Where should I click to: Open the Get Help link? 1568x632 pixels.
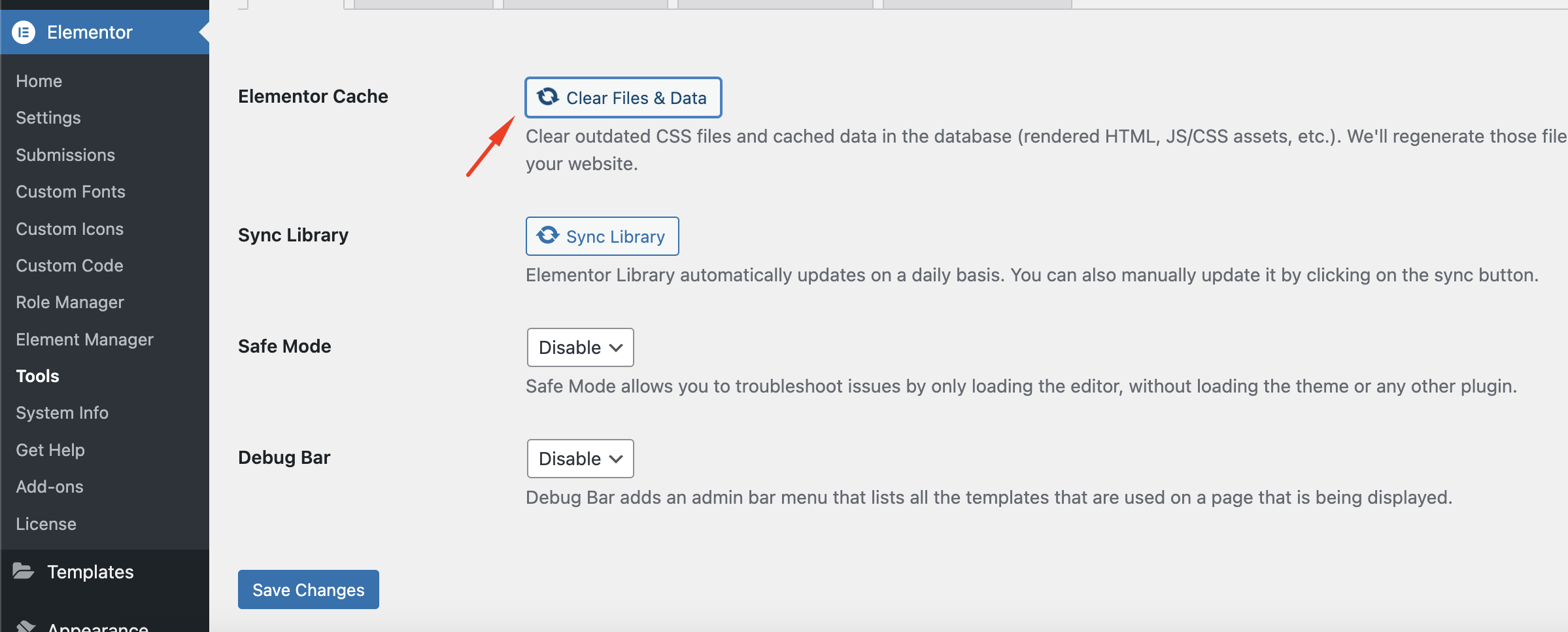tap(50, 450)
